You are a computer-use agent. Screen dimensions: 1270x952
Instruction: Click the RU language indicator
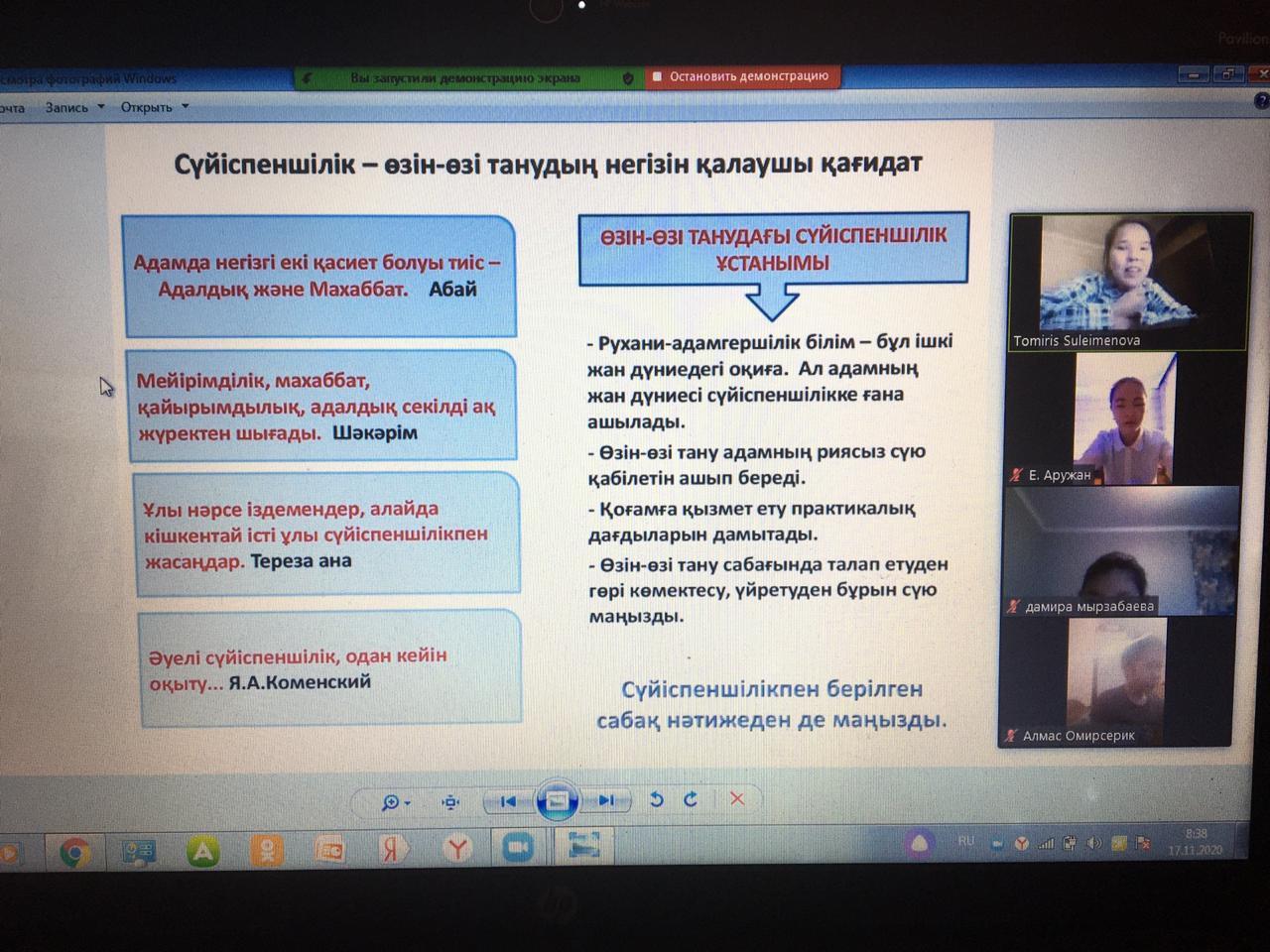[x=965, y=841]
